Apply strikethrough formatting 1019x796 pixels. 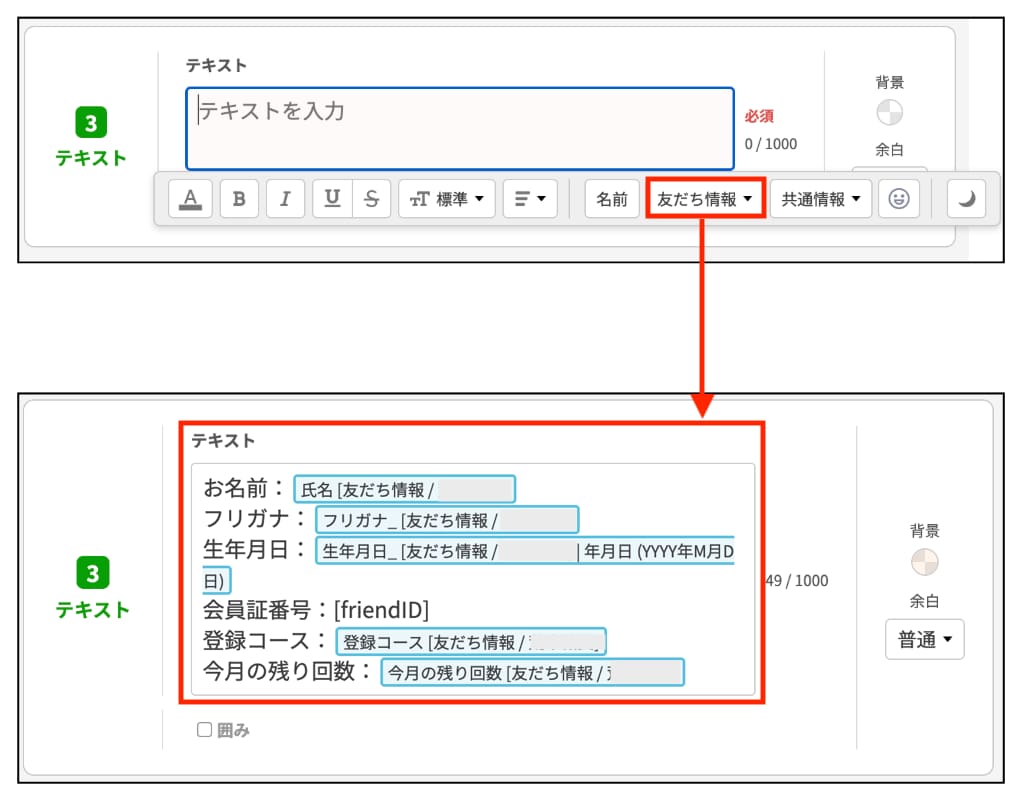(372, 199)
